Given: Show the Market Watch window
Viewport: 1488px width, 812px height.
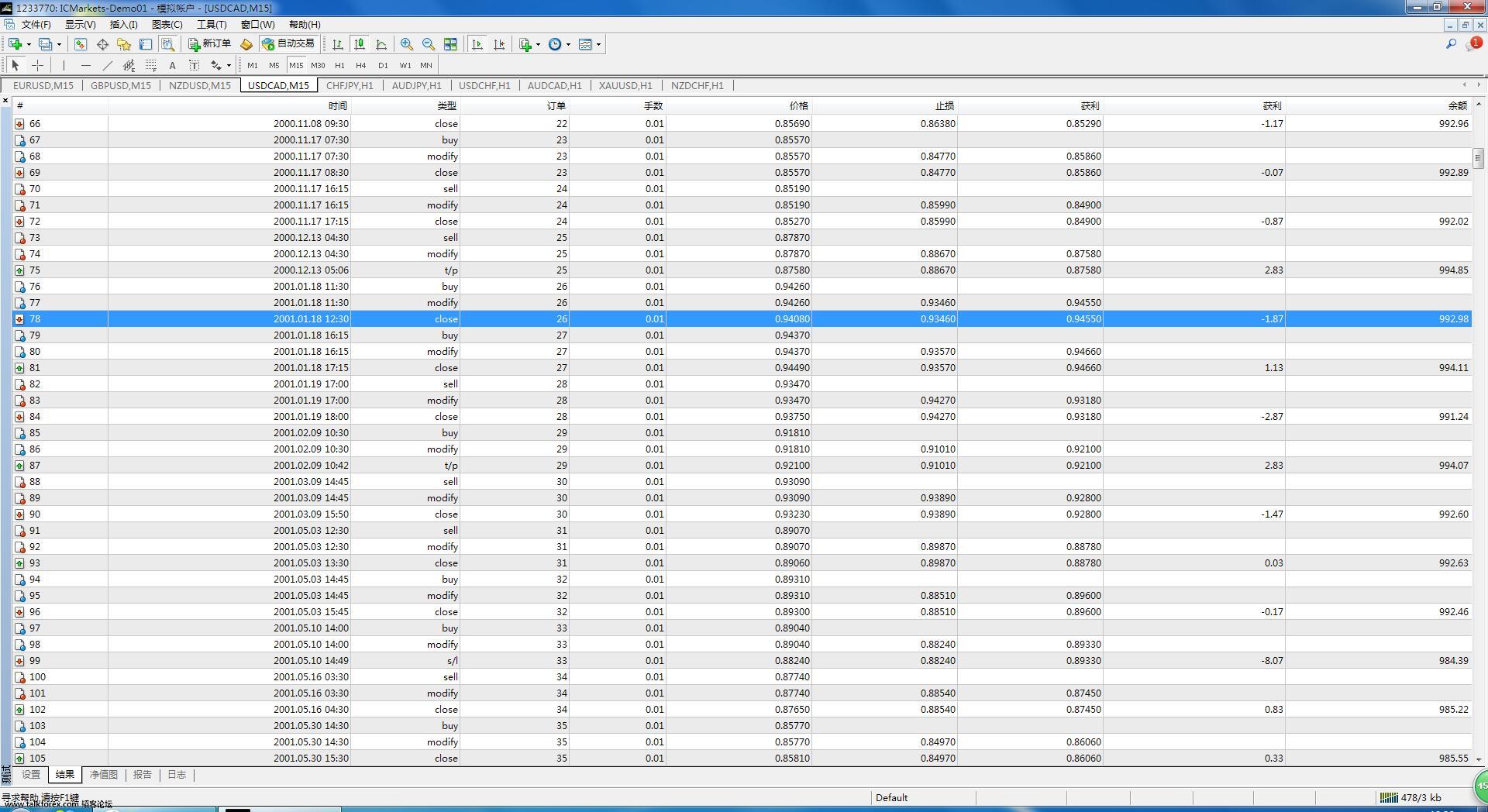Looking at the screenshot, I should [81, 44].
